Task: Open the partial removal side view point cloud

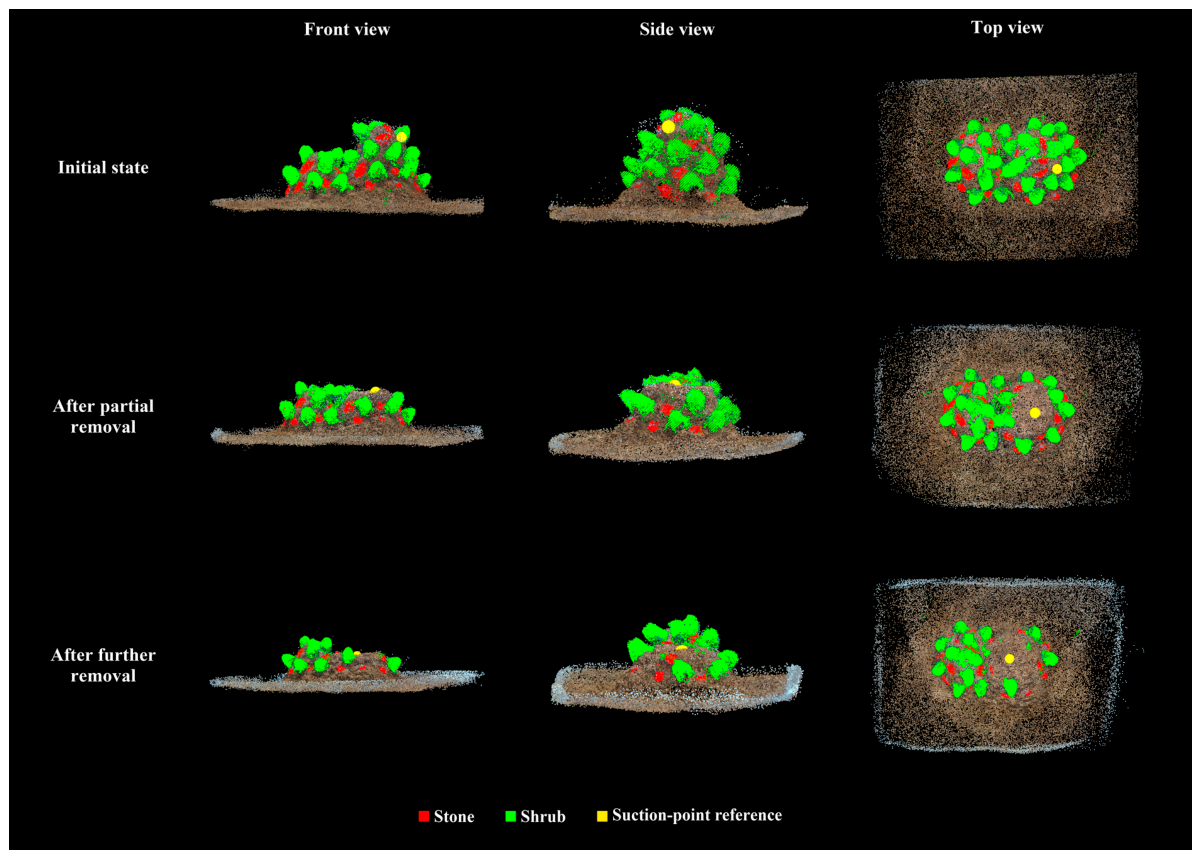Action: pyautogui.click(x=677, y=415)
